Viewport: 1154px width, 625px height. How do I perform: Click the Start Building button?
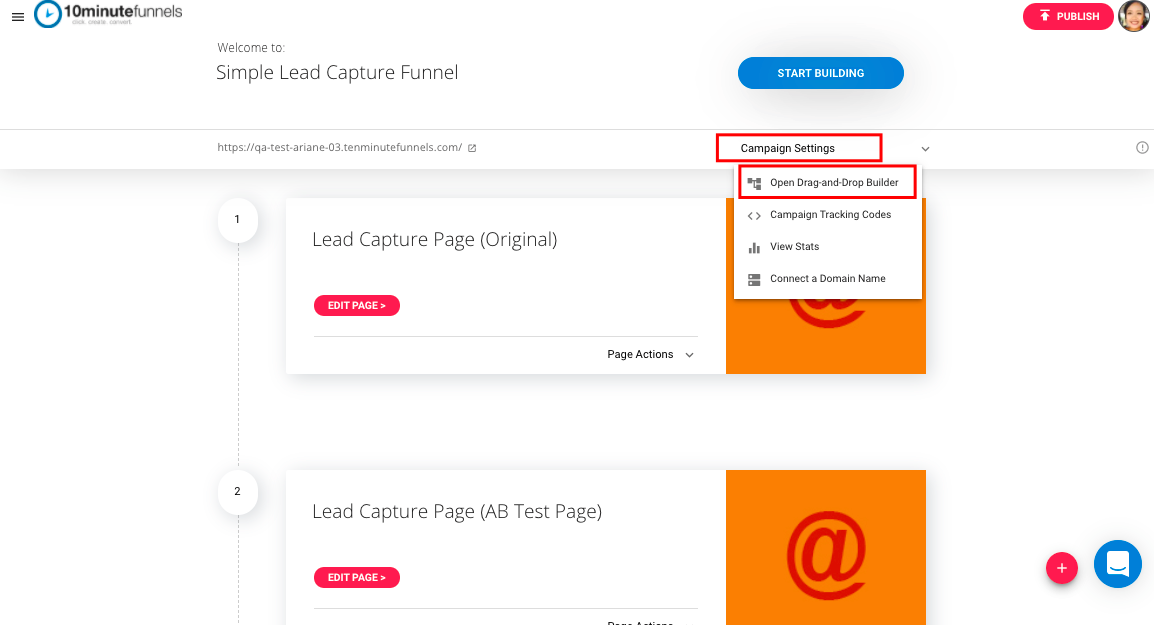[821, 73]
